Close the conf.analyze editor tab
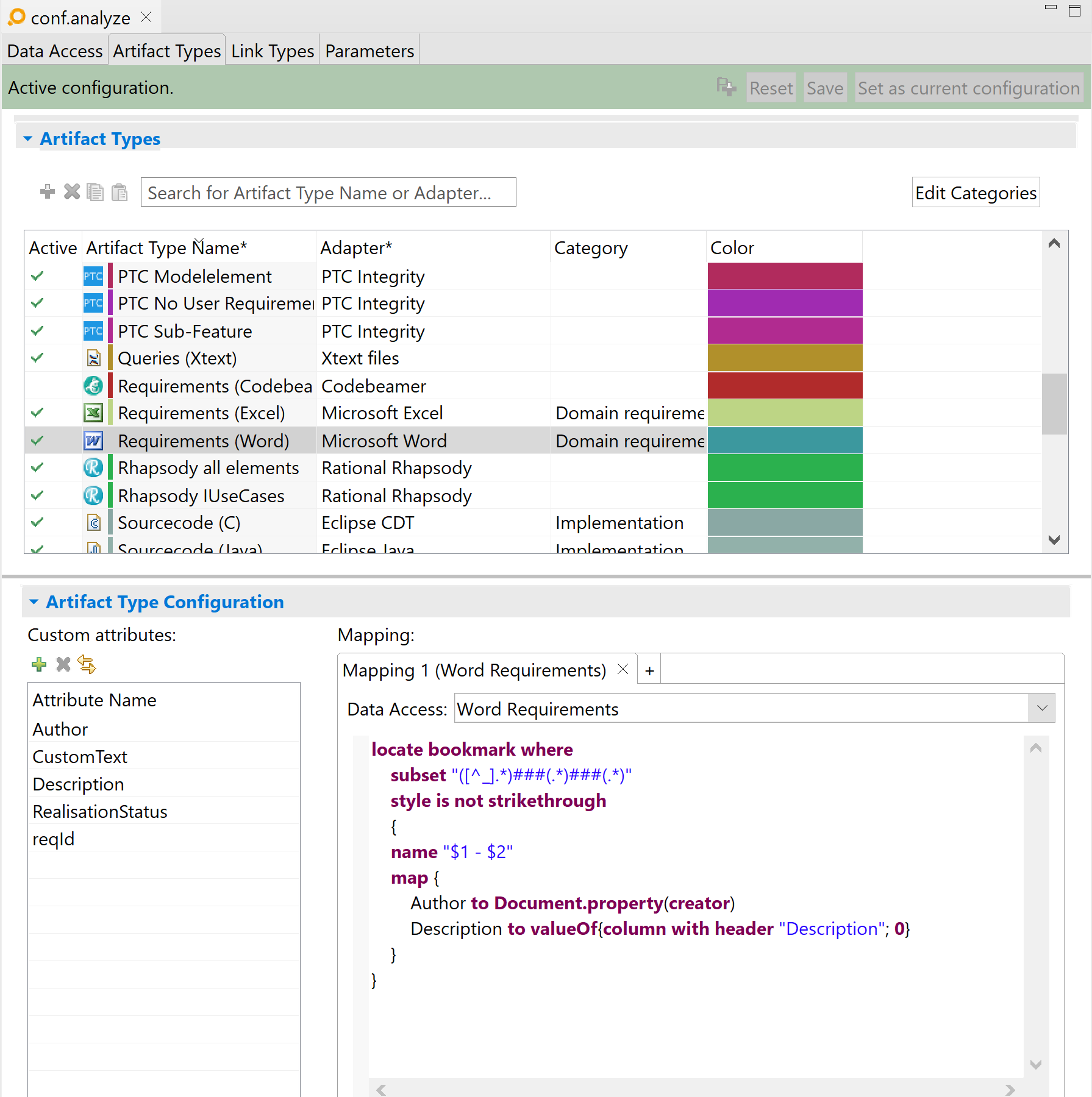 [x=146, y=17]
